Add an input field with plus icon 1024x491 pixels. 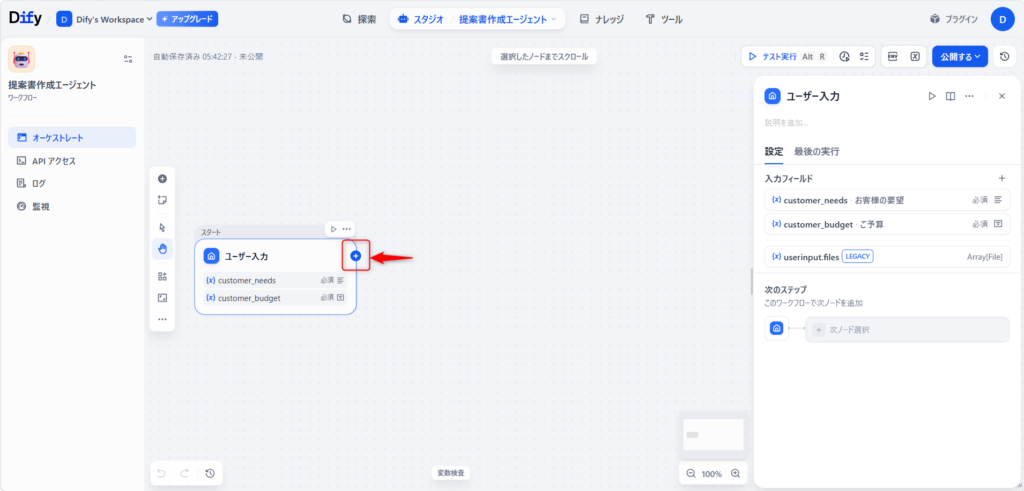click(x=1001, y=178)
